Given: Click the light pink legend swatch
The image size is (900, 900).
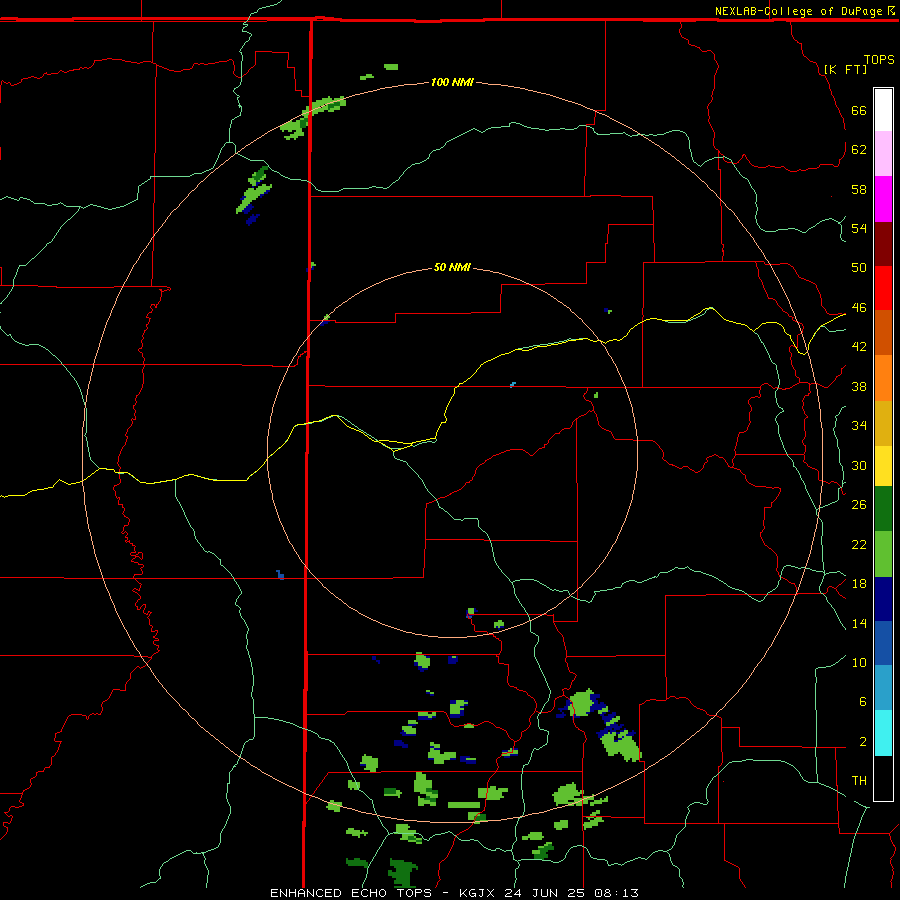Looking at the screenshot, I should [883, 154].
